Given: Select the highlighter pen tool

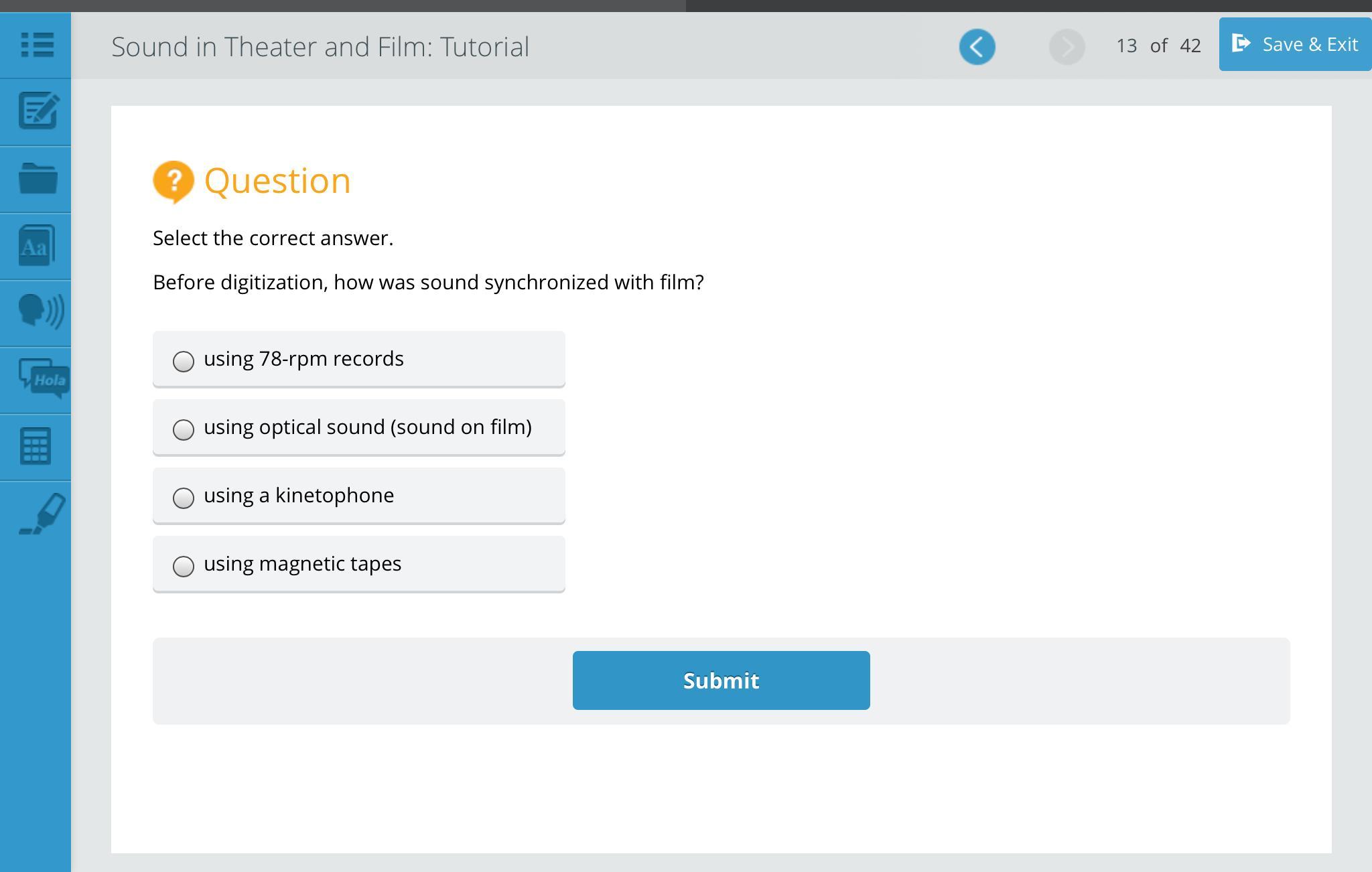Looking at the screenshot, I should click(x=42, y=514).
